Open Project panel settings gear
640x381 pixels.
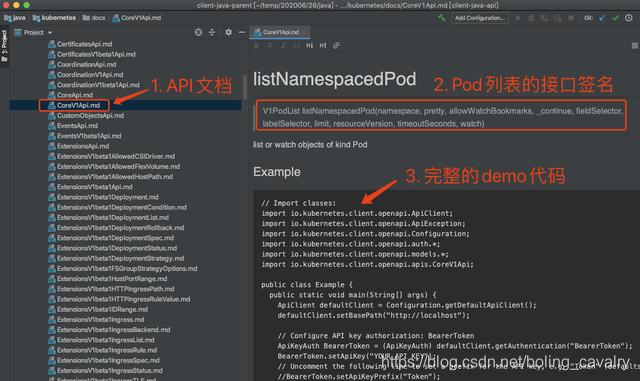click(x=229, y=32)
